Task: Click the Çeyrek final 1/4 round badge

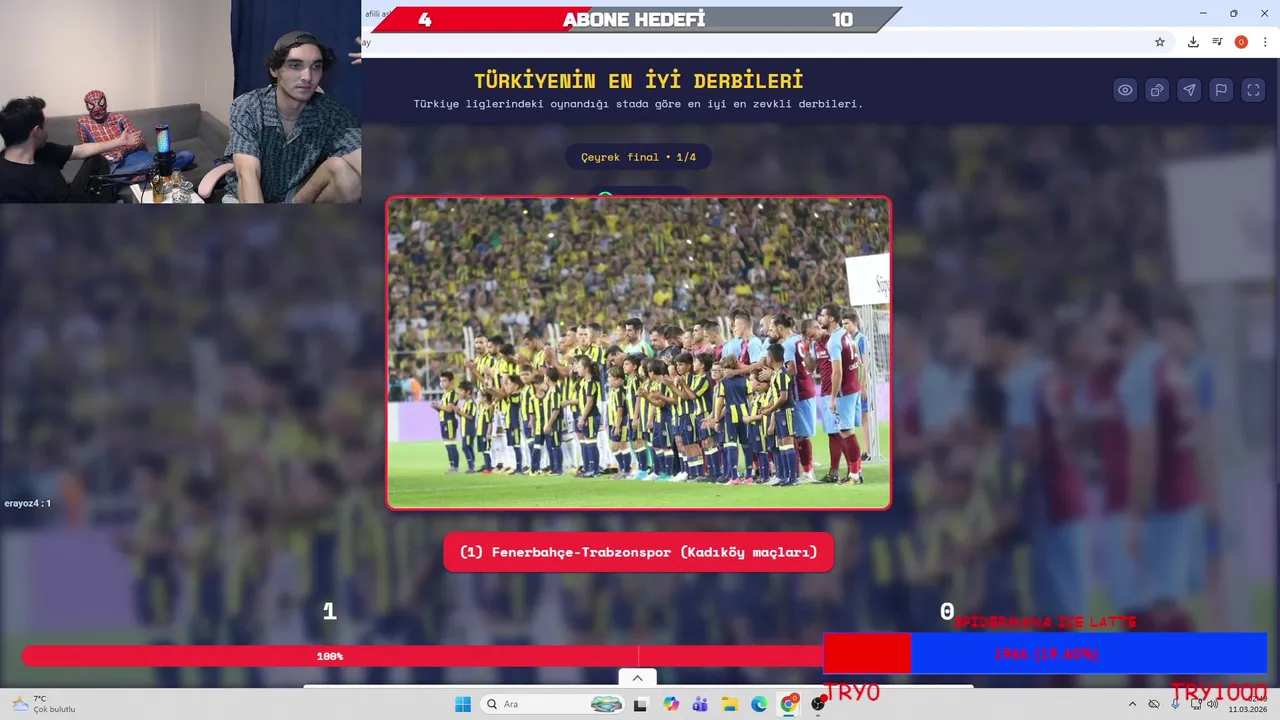Action: pyautogui.click(x=638, y=157)
